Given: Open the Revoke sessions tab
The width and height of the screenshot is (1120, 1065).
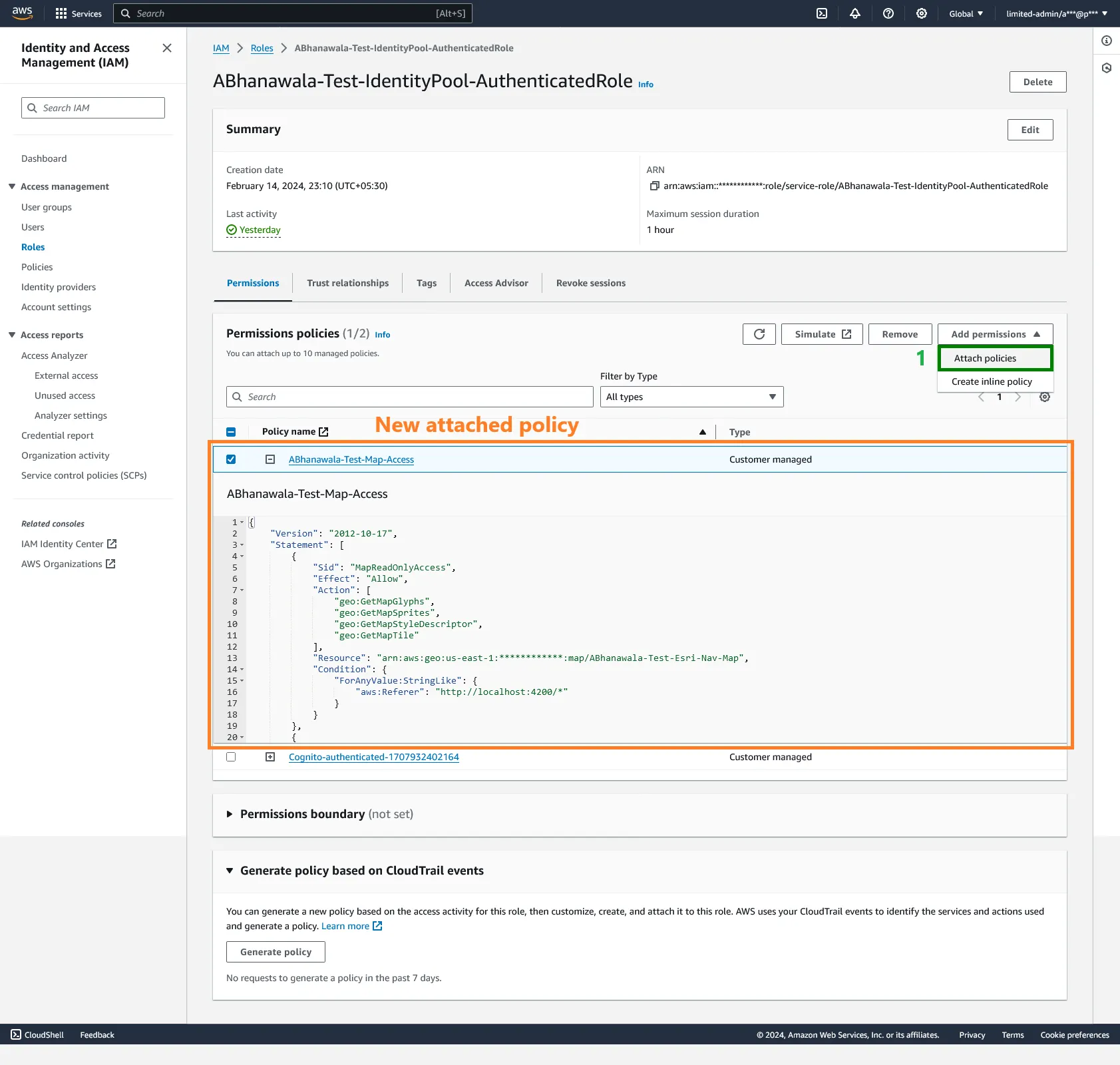Looking at the screenshot, I should pos(591,283).
